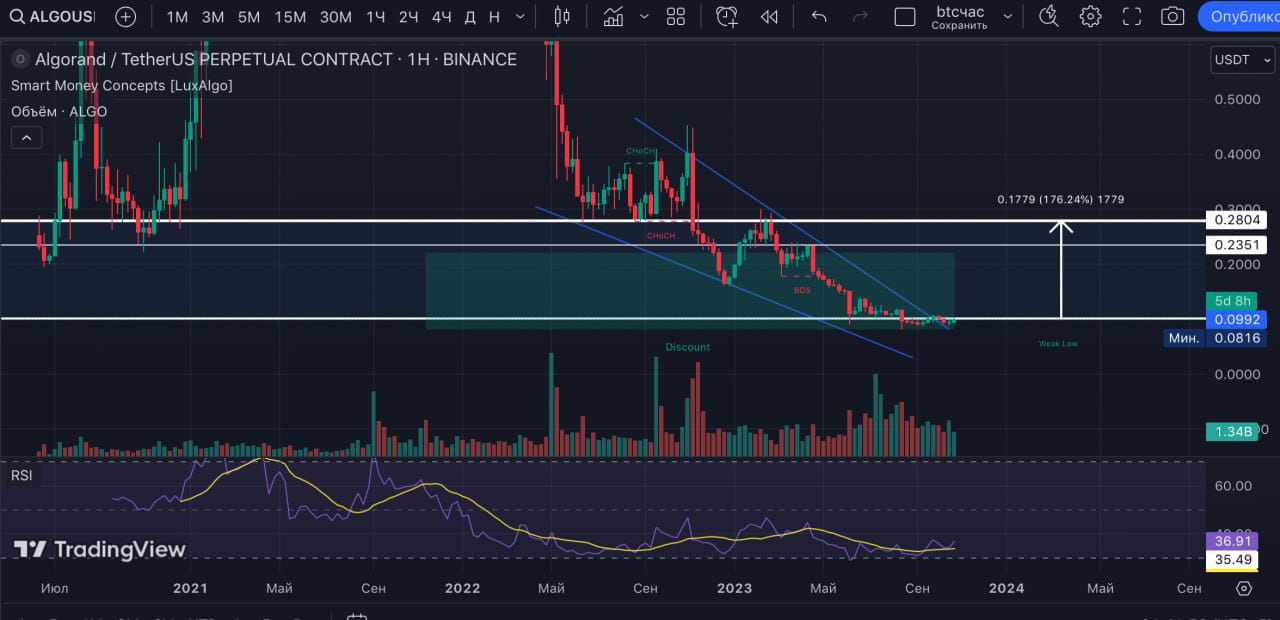
Task: Select the 1M timeframe
Action: (177, 17)
